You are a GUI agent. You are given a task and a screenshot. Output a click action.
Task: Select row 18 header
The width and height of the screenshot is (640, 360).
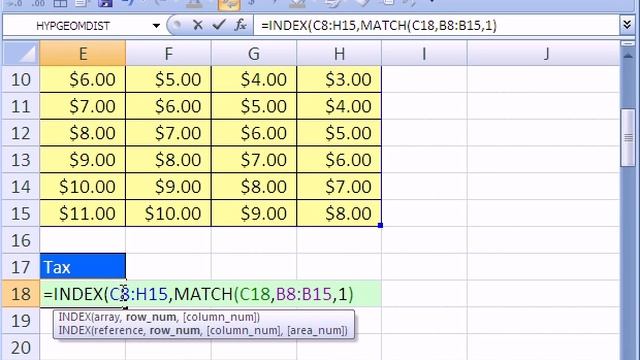click(21, 294)
